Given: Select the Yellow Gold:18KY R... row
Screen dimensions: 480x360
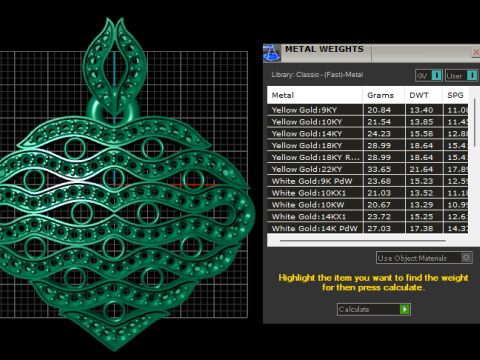Looking at the screenshot, I should (368, 157).
